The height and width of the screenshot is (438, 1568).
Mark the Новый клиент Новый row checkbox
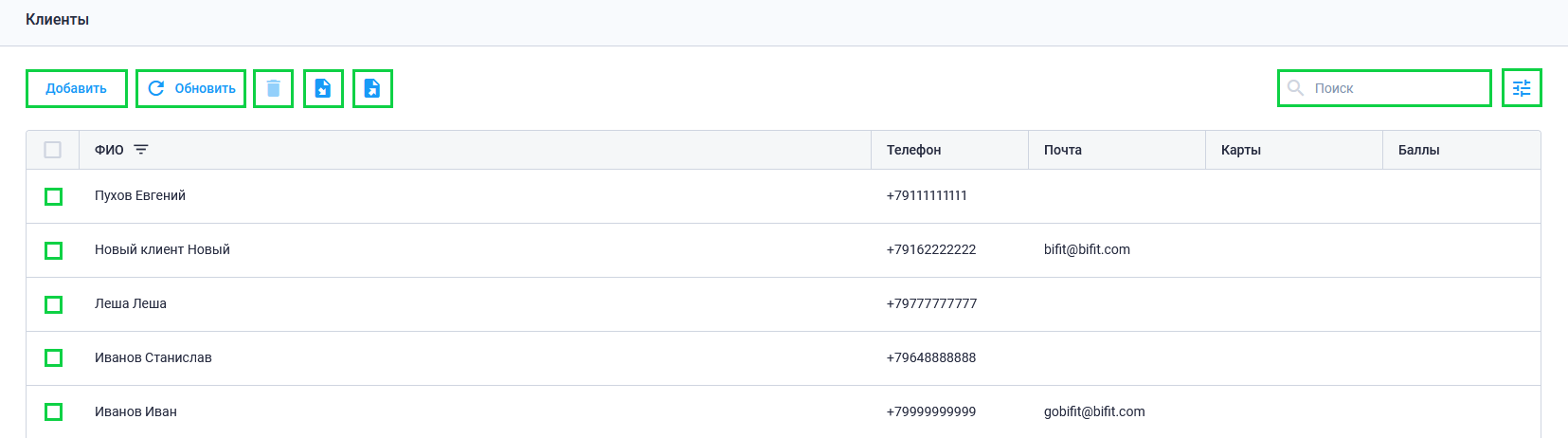click(54, 250)
